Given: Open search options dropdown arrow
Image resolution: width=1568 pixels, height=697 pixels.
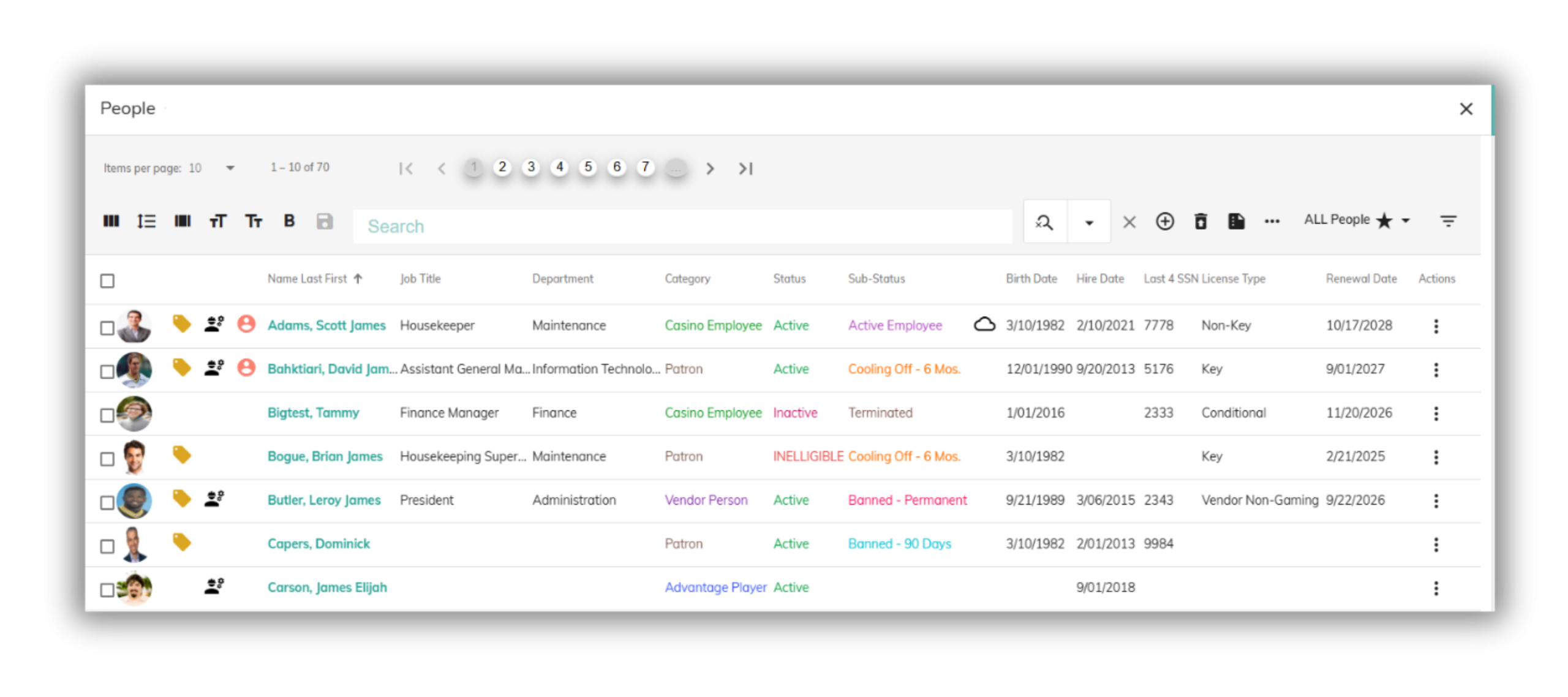Looking at the screenshot, I should pyautogui.click(x=1088, y=222).
